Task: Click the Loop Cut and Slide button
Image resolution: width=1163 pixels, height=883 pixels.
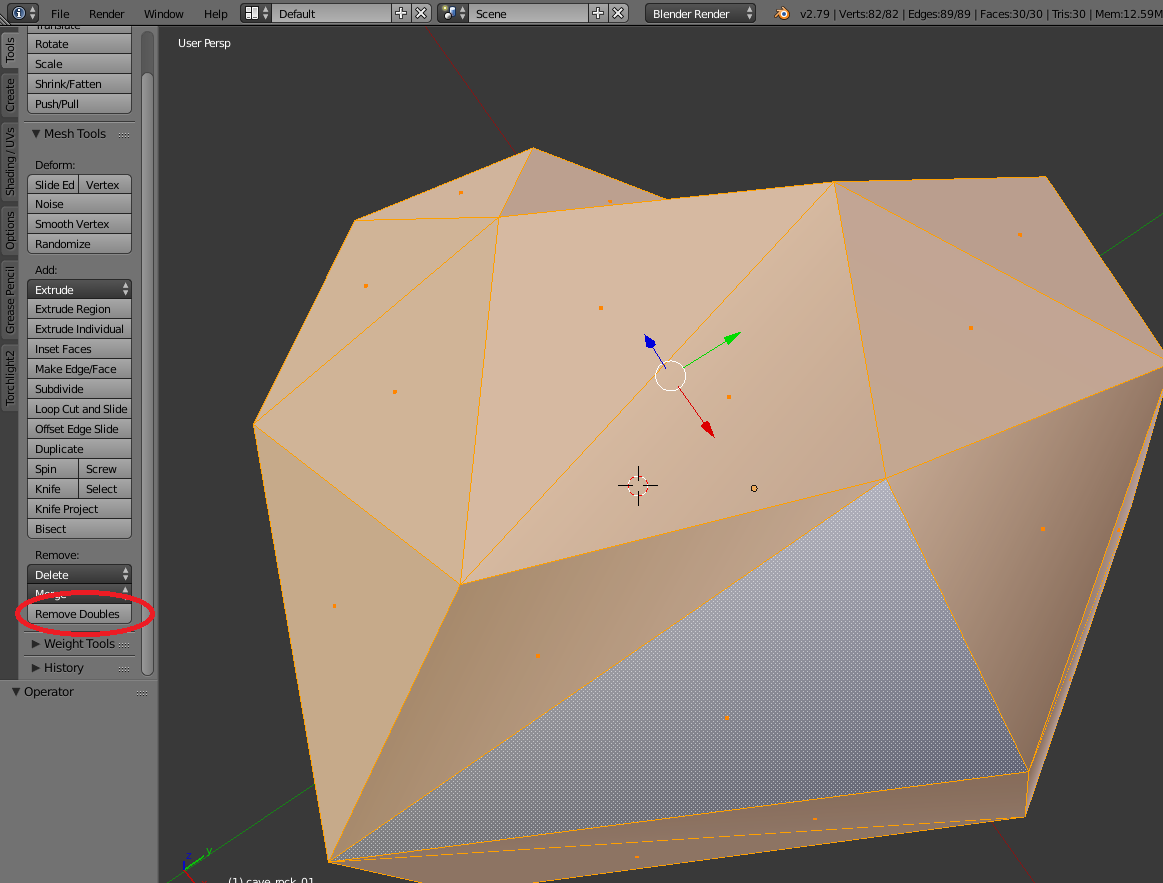Action: point(80,409)
